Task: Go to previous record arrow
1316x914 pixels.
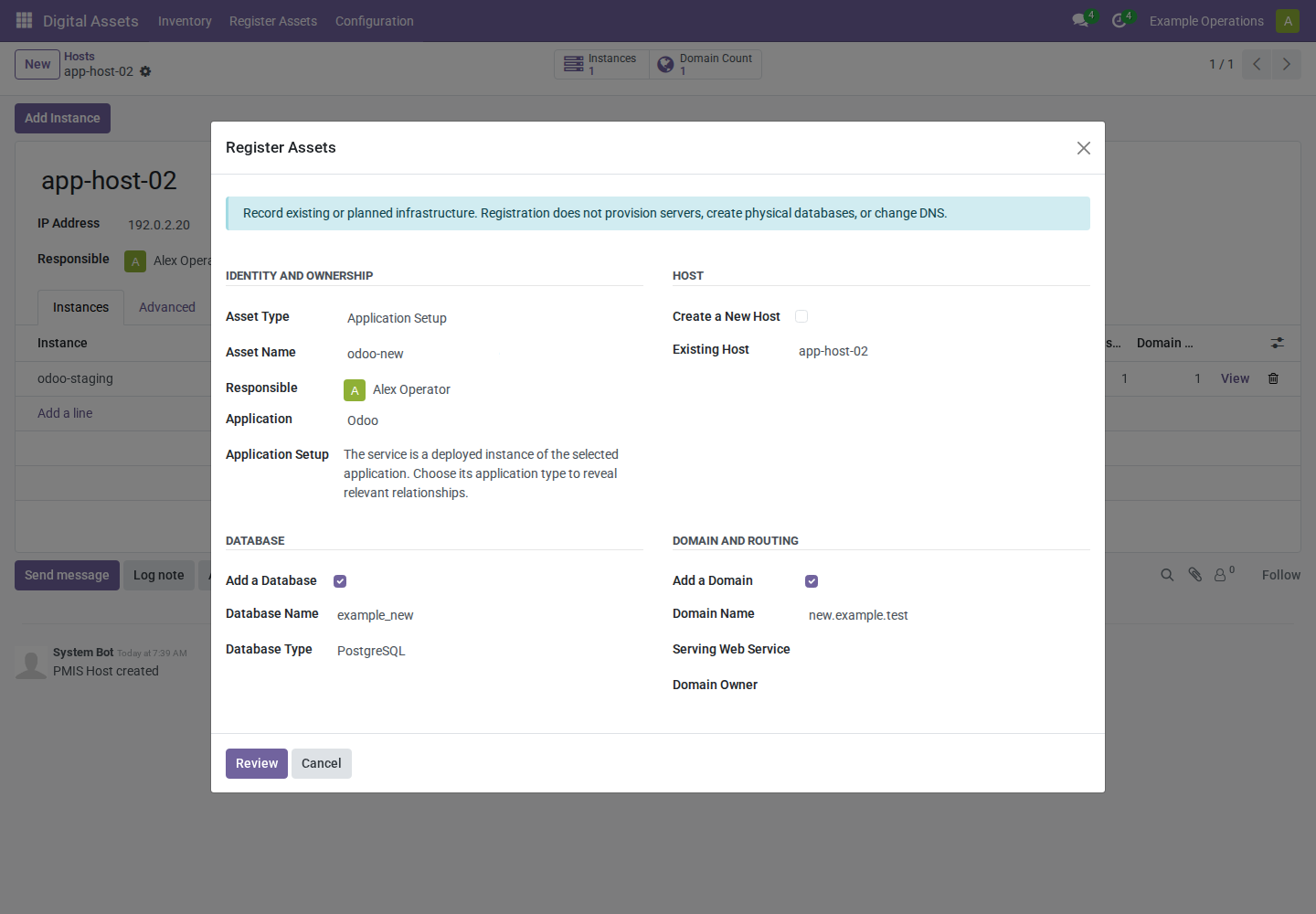Action: (1257, 64)
